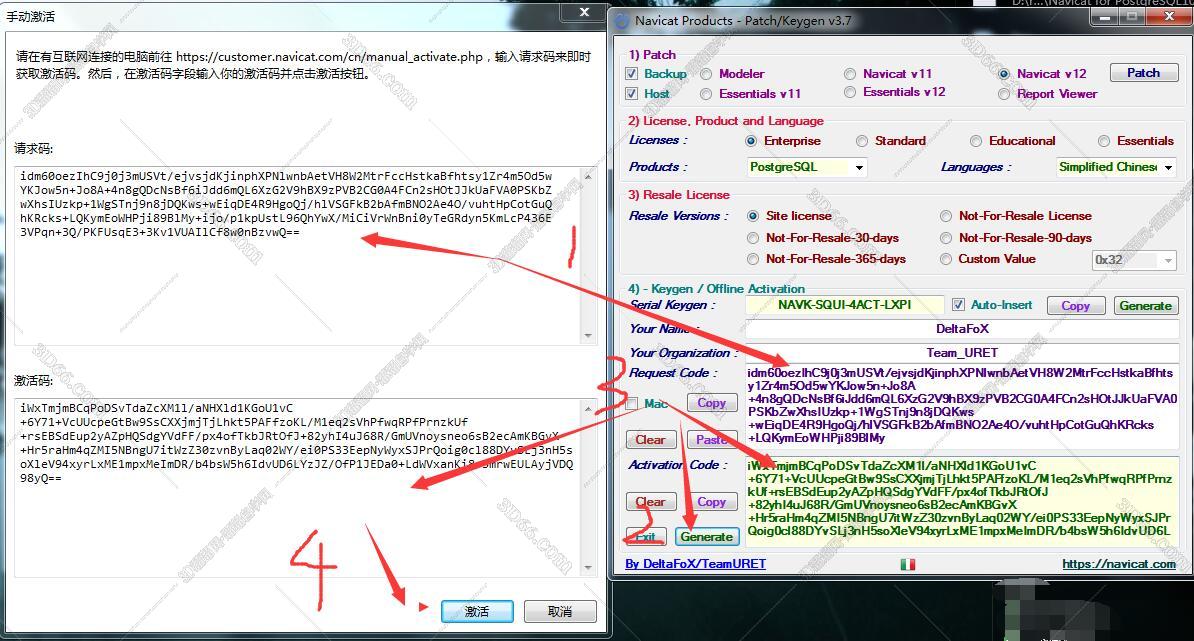Image resolution: width=1194 pixels, height=641 pixels.
Task: Click the Your Name field
Action: (962, 329)
